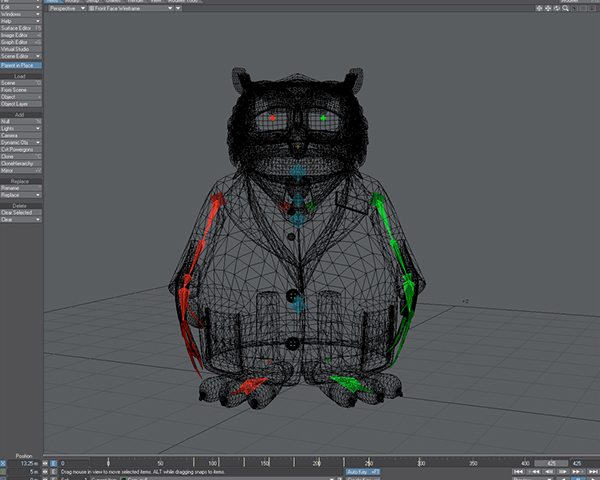
Task: Click the viewport center-on-item icon
Action: pos(539,8)
